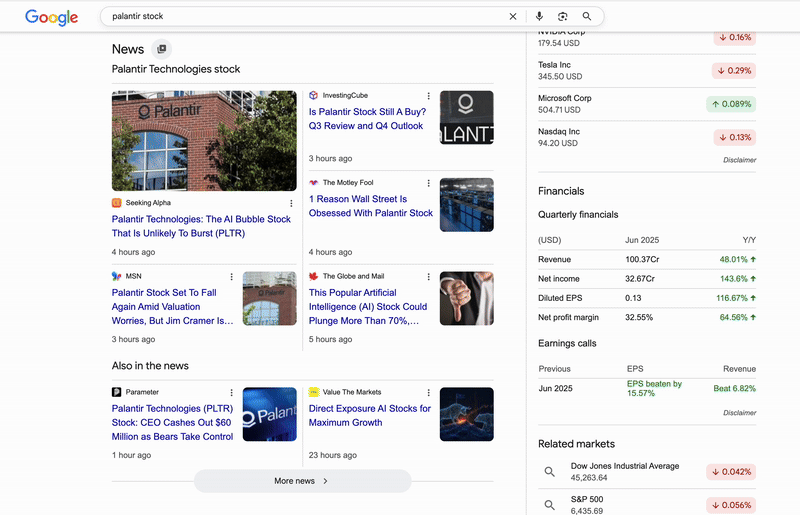800x515 pixels.
Task: Click the bull and bear thumbnail
Action: [466, 414]
